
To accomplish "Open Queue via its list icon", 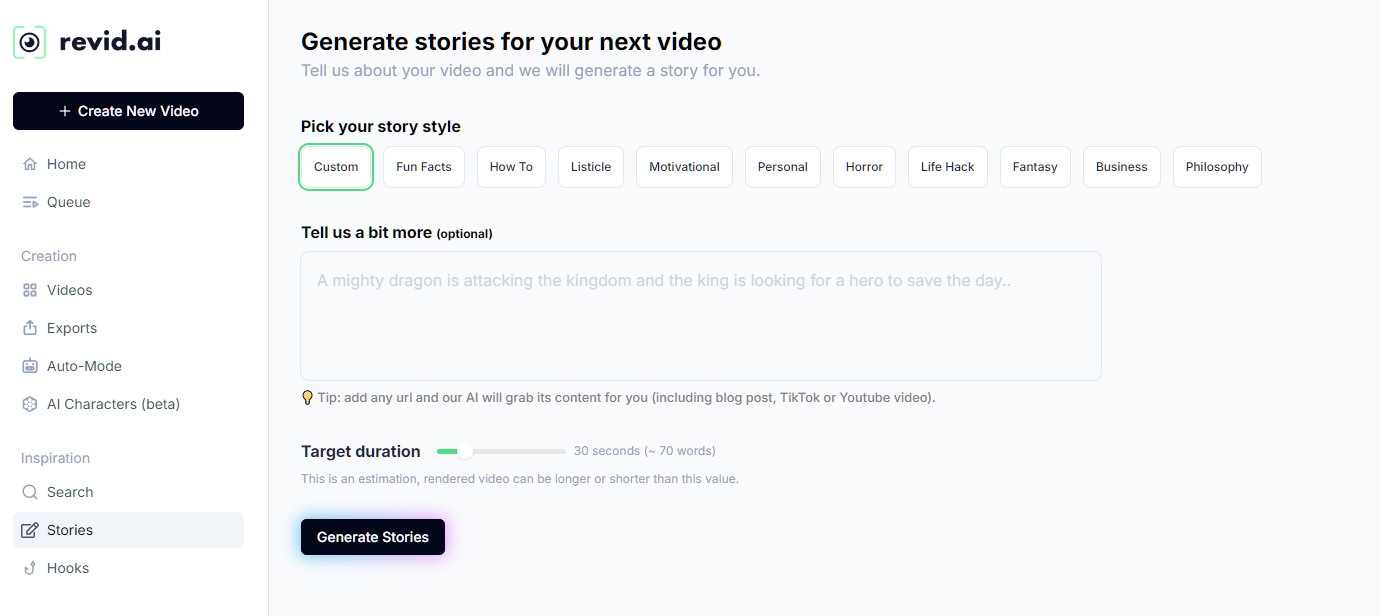I will (x=30, y=202).
